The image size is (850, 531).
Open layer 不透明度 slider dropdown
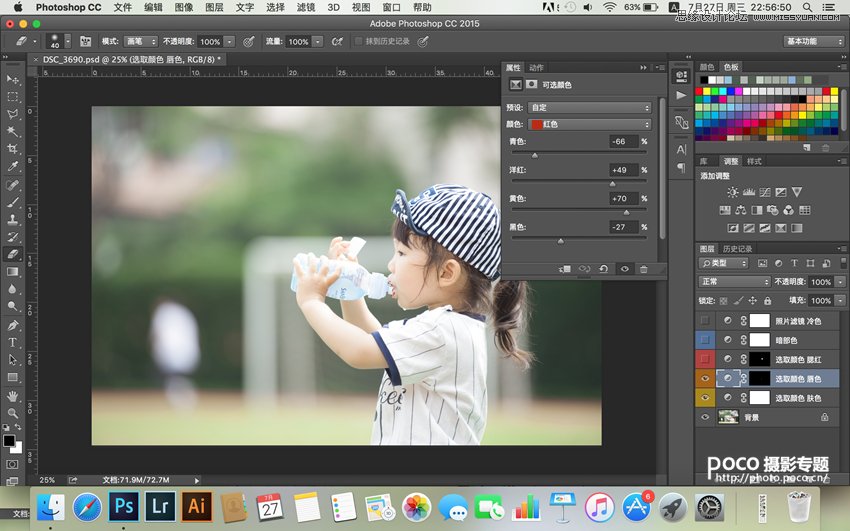pos(841,282)
